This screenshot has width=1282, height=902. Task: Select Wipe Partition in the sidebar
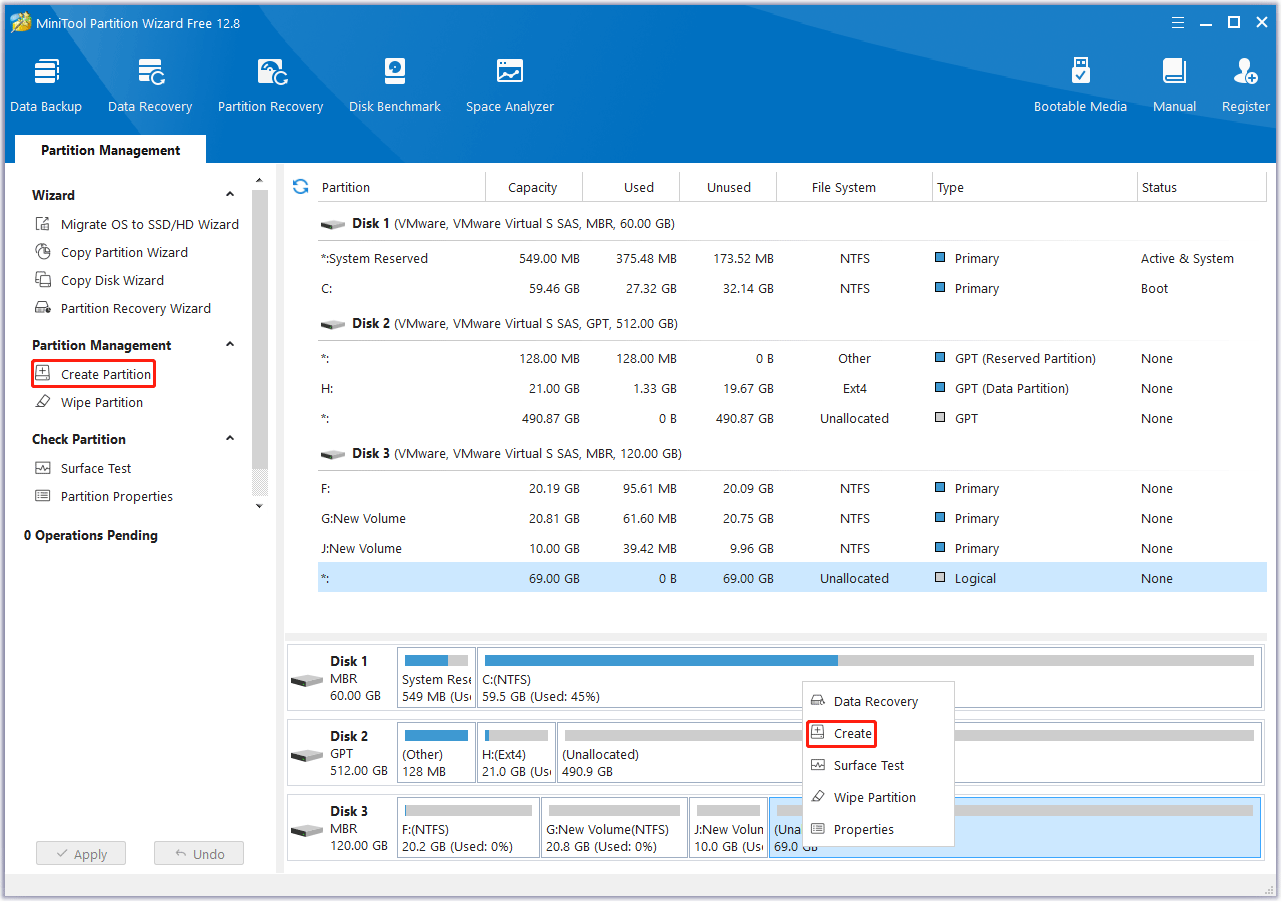tap(89, 402)
